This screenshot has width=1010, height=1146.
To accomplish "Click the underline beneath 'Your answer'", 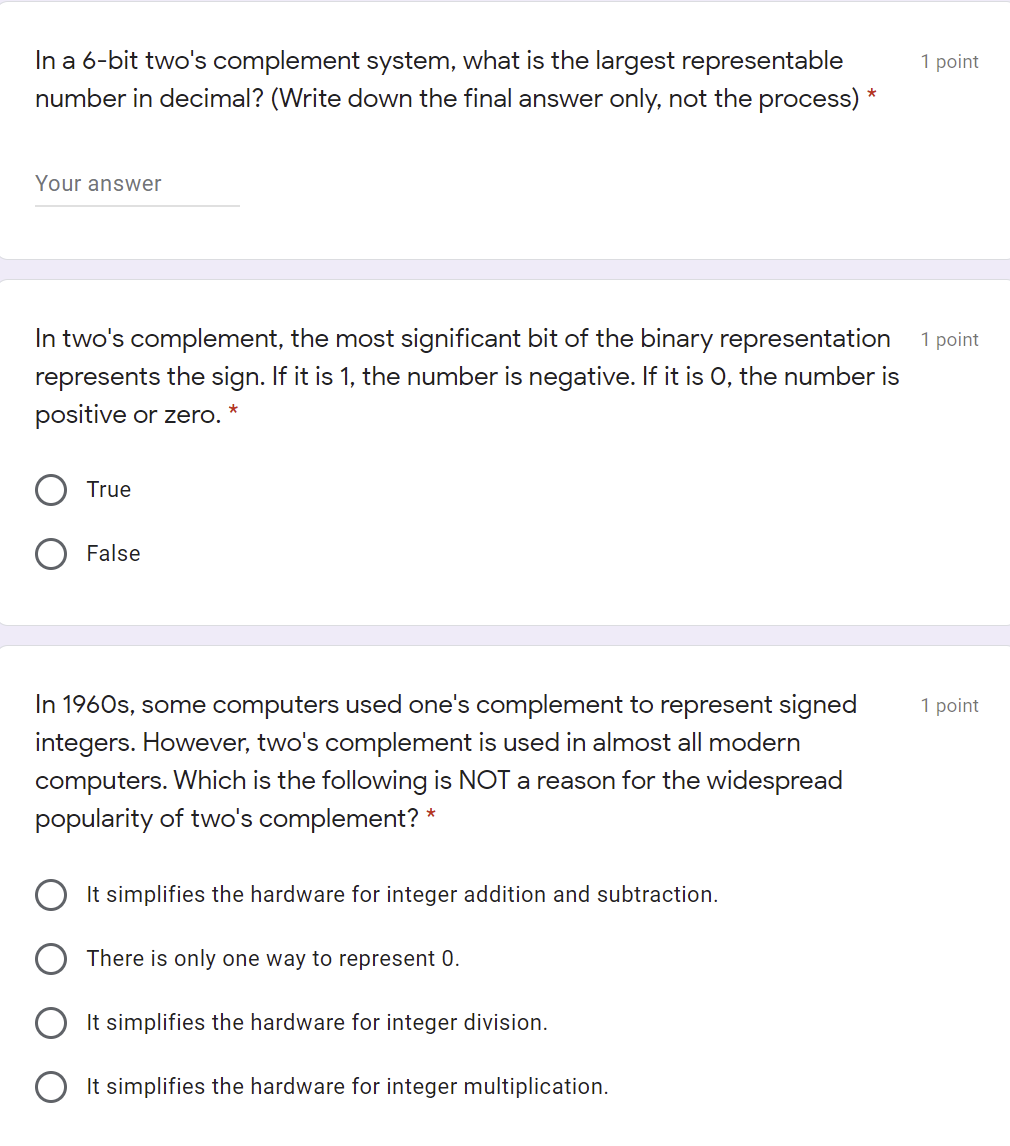I will coord(137,205).
